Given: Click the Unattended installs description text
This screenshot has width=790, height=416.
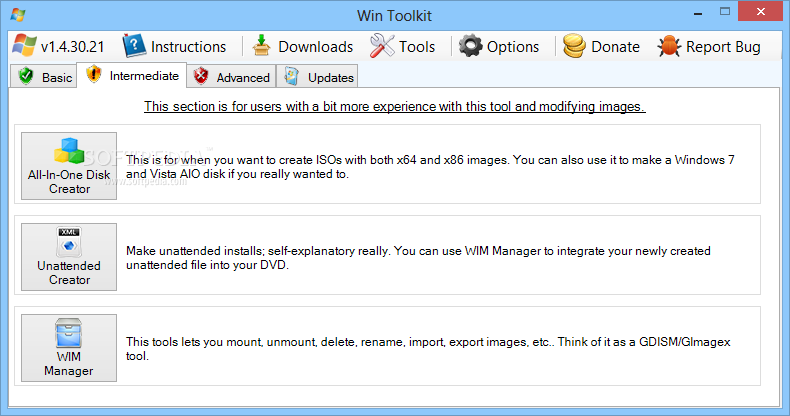Looking at the screenshot, I should (418, 258).
